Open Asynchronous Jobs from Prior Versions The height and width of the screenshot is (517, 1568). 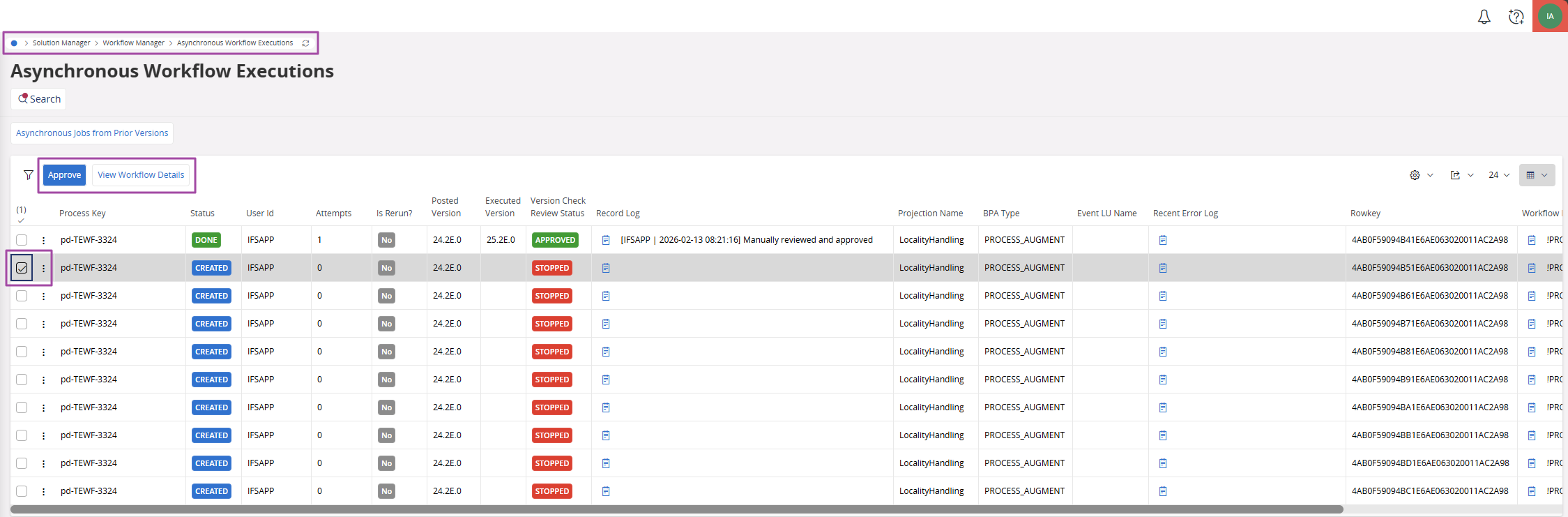click(x=92, y=133)
